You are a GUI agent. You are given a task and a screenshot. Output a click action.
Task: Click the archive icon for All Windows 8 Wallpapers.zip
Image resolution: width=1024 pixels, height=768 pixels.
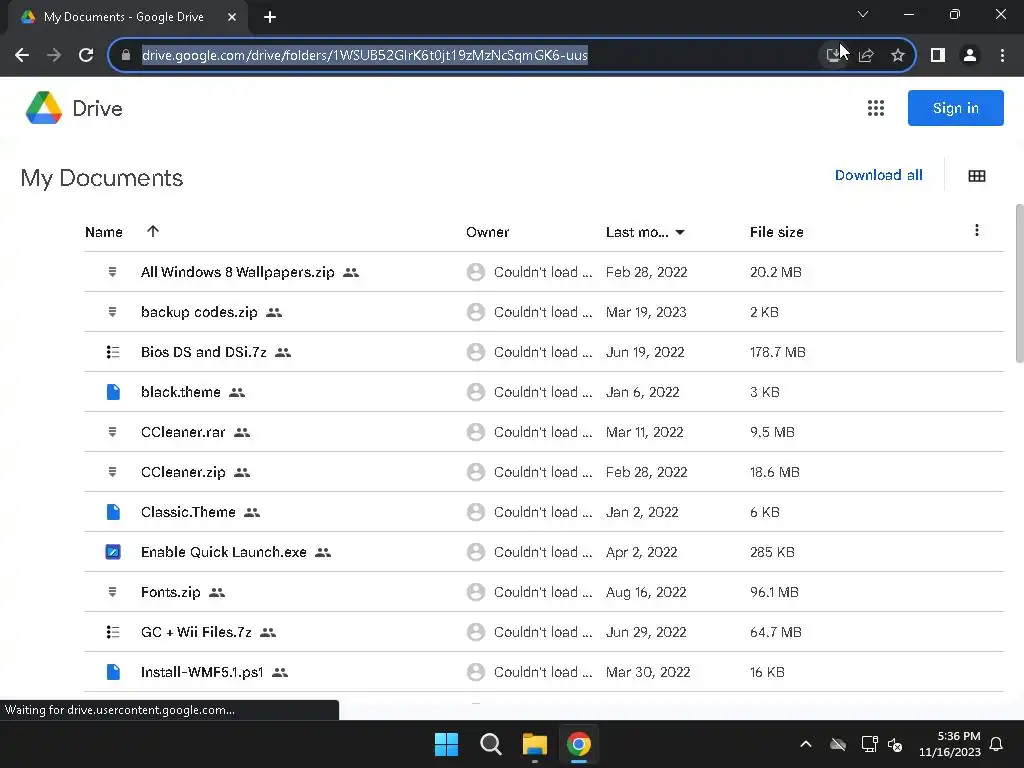pos(112,272)
